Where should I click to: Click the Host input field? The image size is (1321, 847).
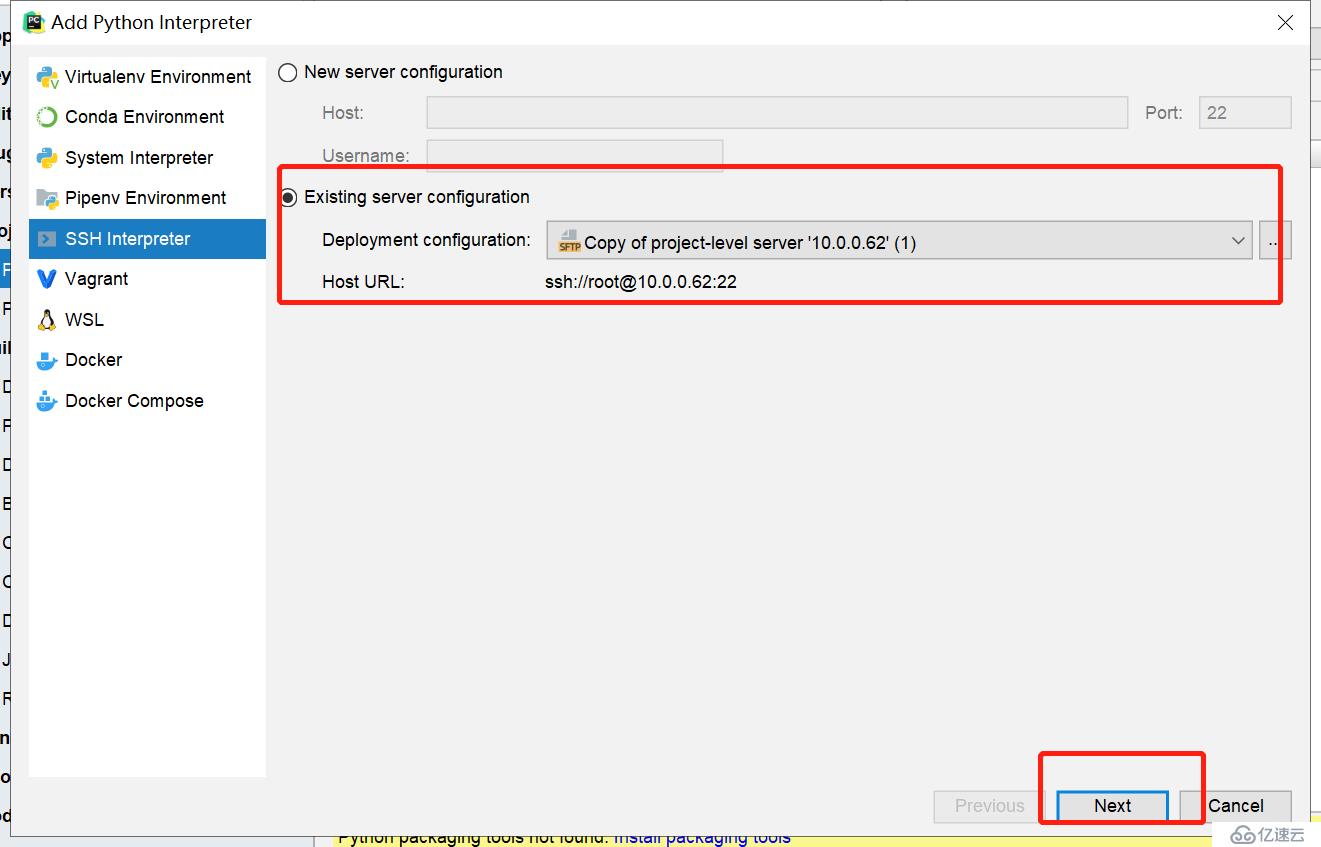(777, 113)
